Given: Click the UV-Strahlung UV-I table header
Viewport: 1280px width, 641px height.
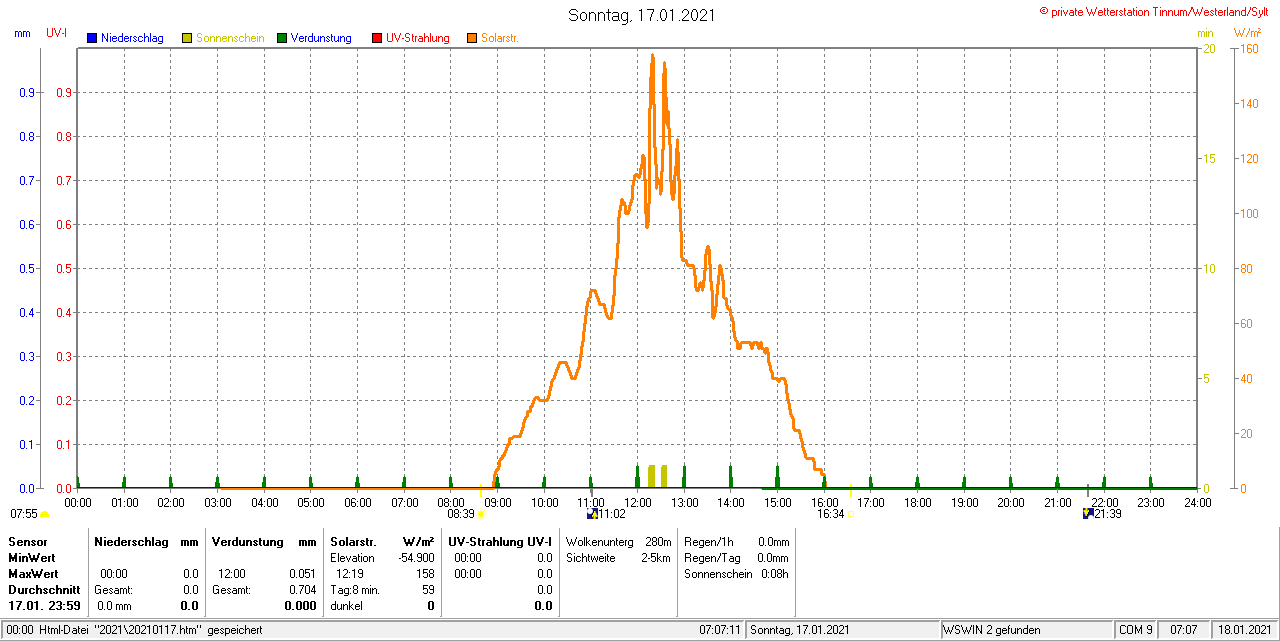Looking at the screenshot, I should (x=500, y=541).
